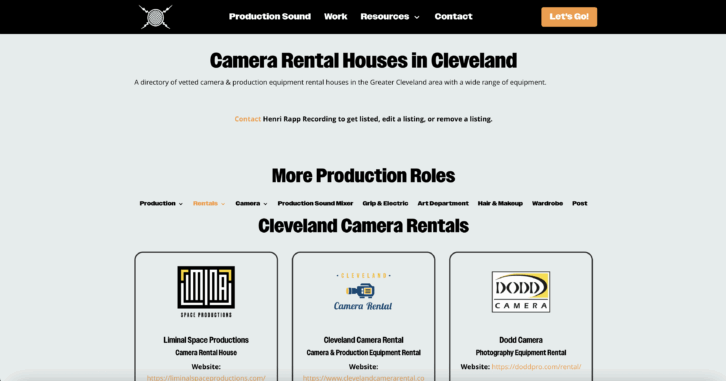Select Production Sound Mixer role
This screenshot has height=381, width=726.
click(315, 203)
